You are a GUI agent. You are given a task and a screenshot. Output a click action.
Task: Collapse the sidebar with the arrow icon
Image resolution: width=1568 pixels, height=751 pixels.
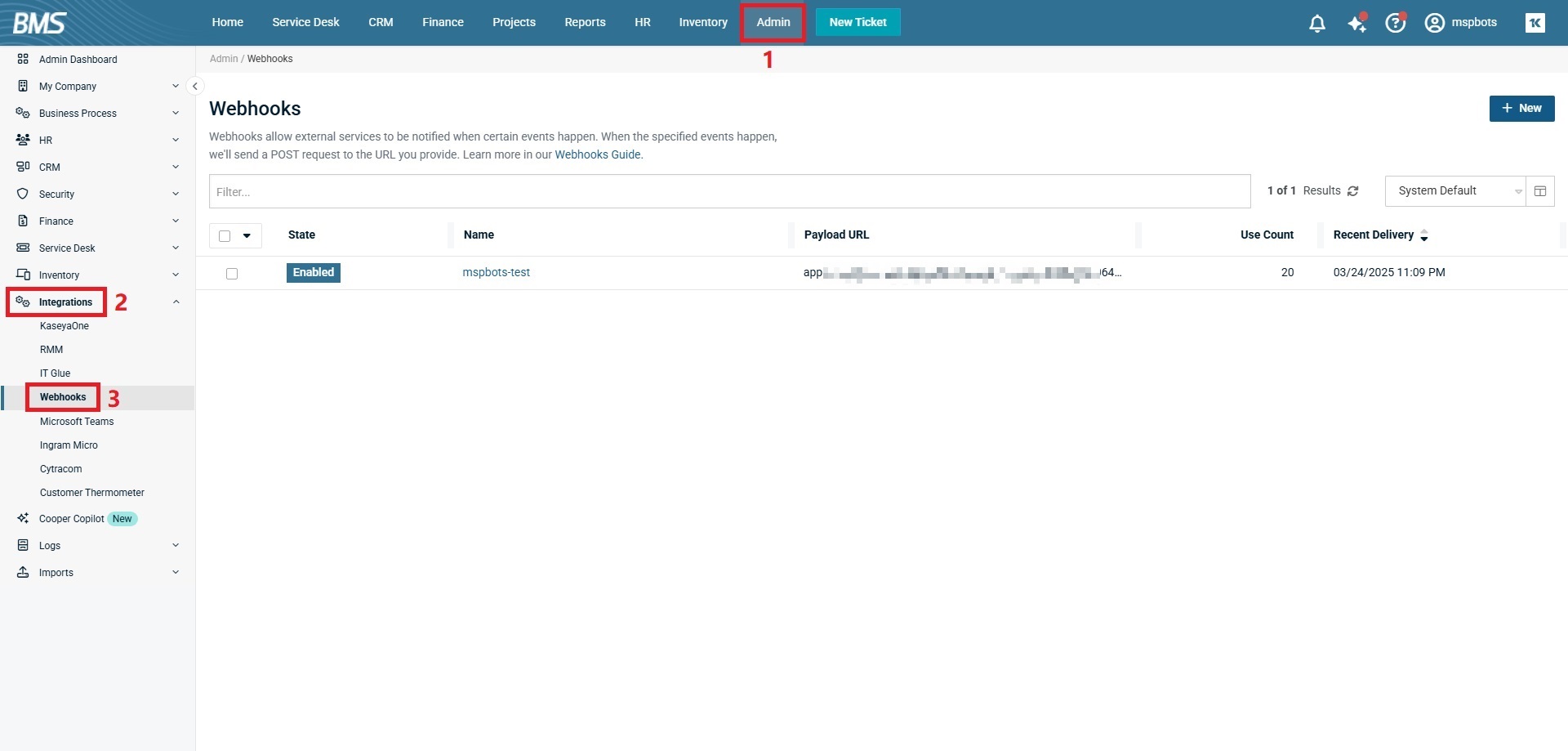(x=194, y=86)
